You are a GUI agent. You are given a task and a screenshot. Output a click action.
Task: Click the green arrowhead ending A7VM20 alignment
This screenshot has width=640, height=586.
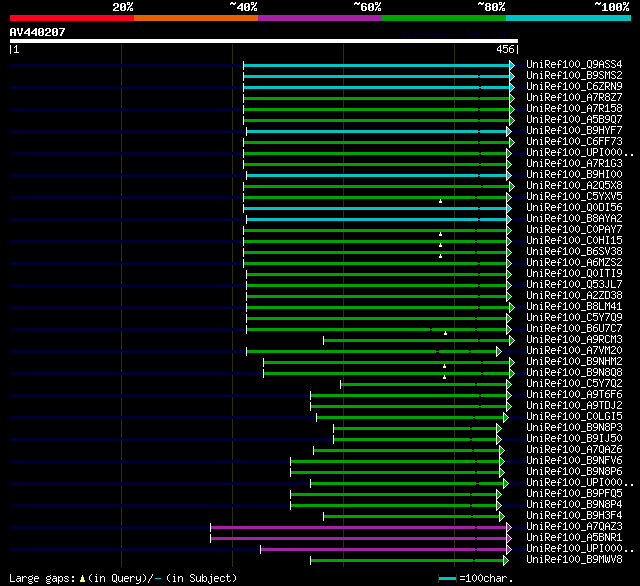499,351
